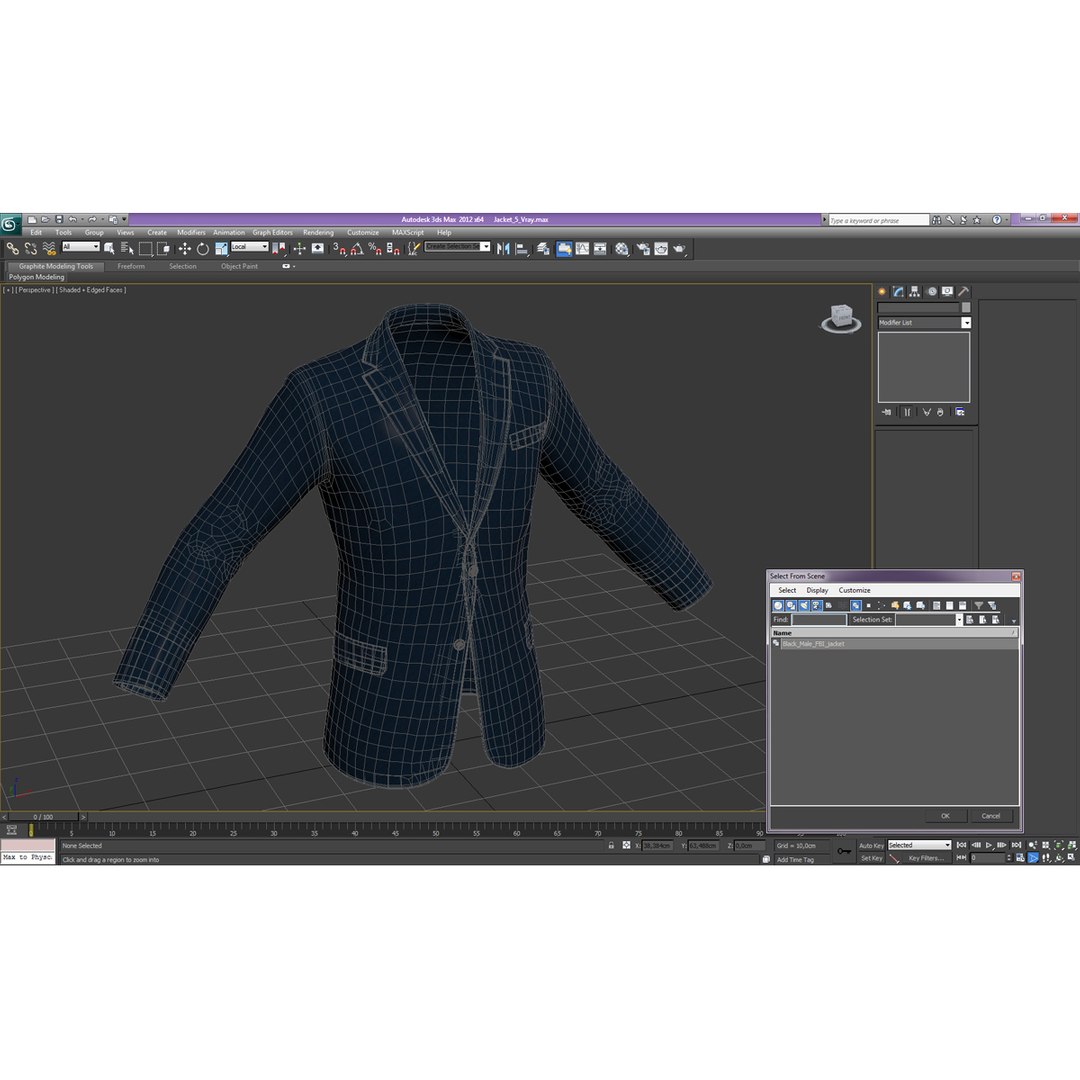1080x1080 pixels.
Task: Open the Material Editor icon
Action: (x=622, y=249)
